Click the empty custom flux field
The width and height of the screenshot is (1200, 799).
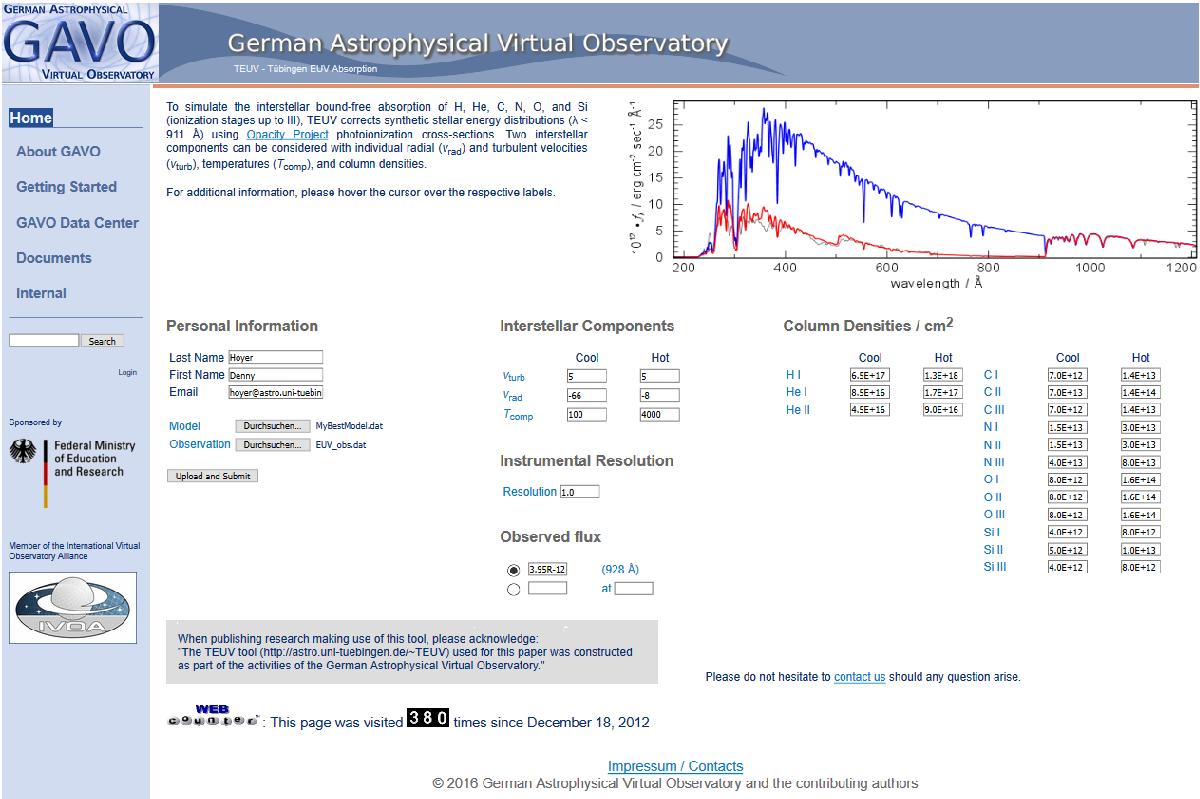[548, 588]
